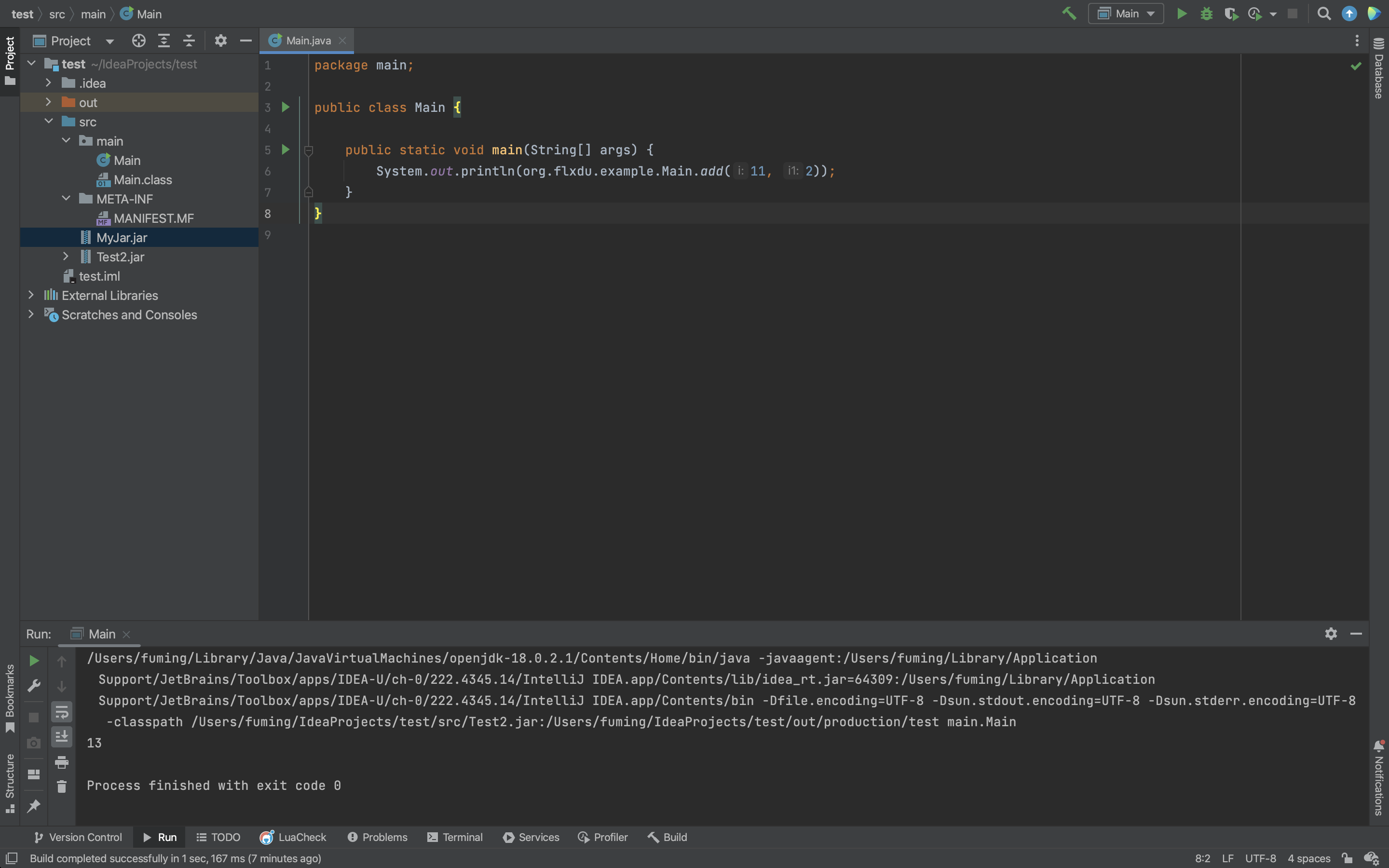
Task: Click the camera thread dump icon
Action: coord(34,743)
